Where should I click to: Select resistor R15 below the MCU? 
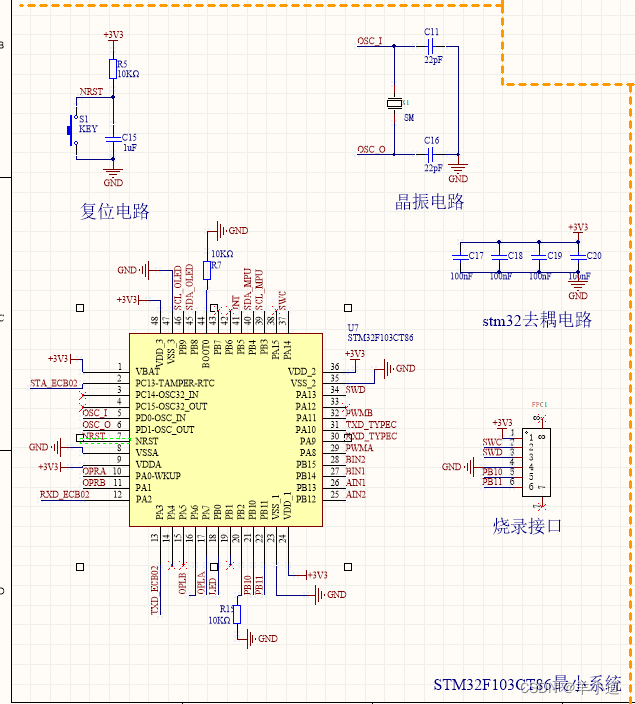coord(237,614)
